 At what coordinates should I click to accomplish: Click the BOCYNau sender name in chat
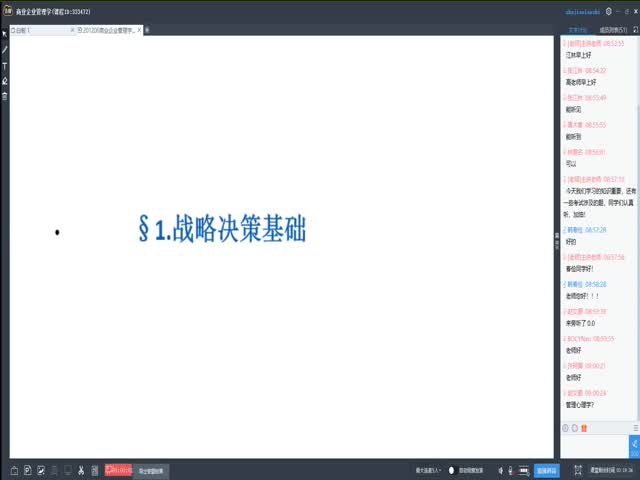(578, 339)
